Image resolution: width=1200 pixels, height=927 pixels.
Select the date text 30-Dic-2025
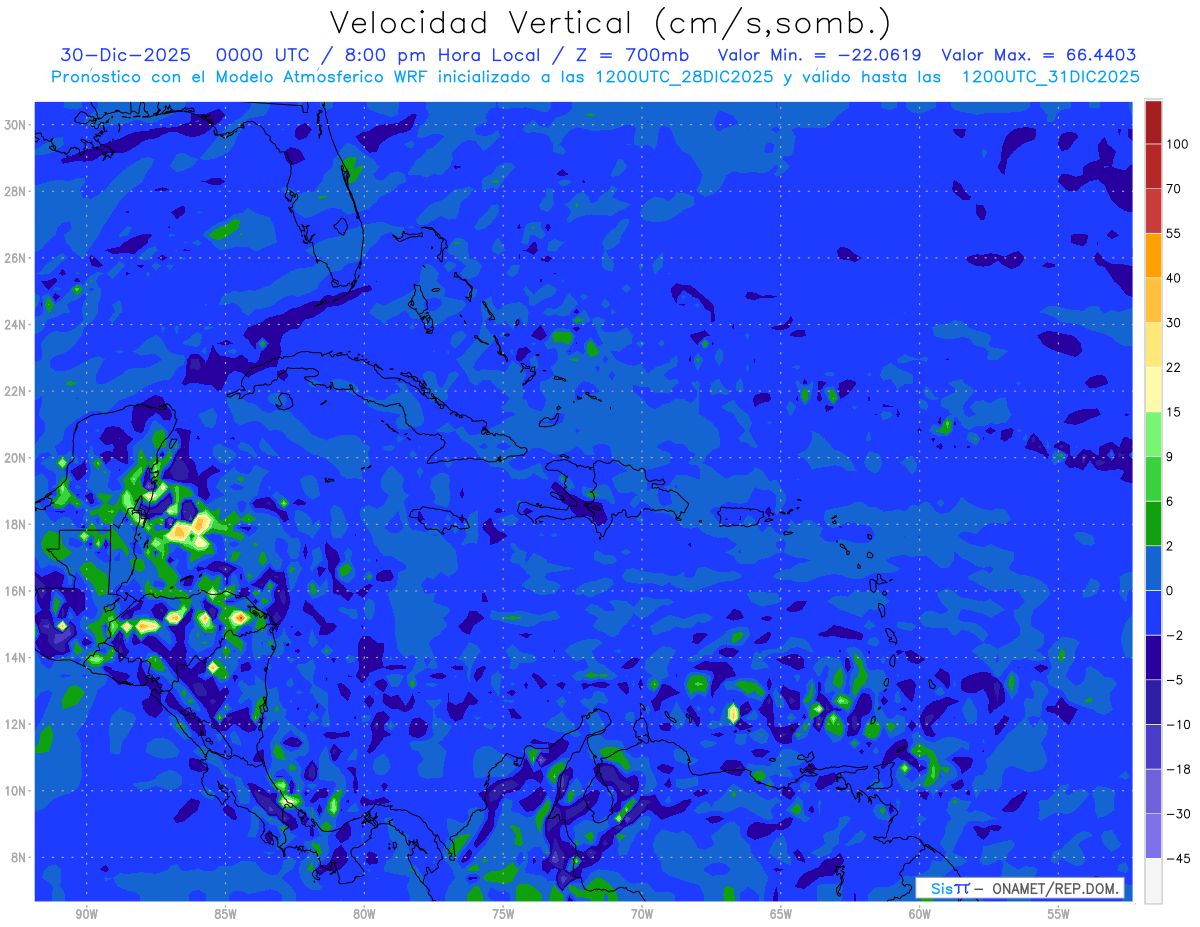click(125, 55)
